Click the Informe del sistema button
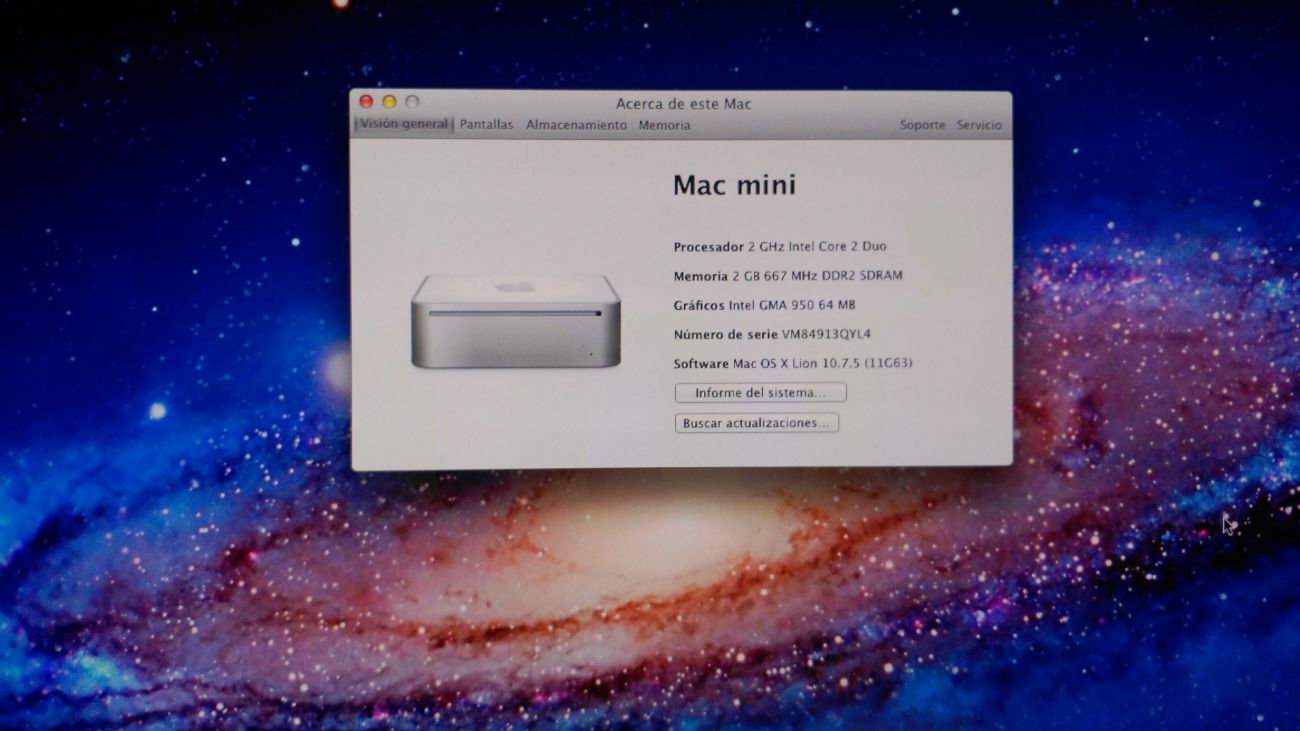This screenshot has width=1300, height=731. click(760, 393)
